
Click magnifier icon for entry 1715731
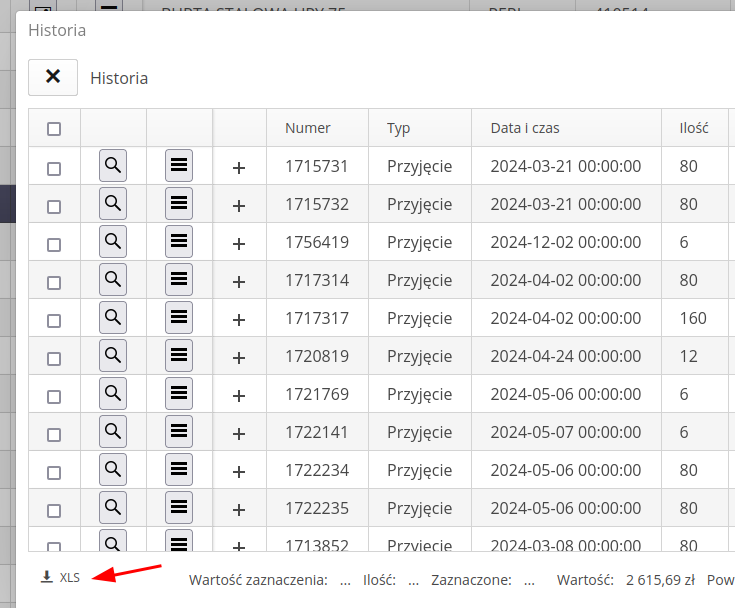pyautogui.click(x=113, y=165)
